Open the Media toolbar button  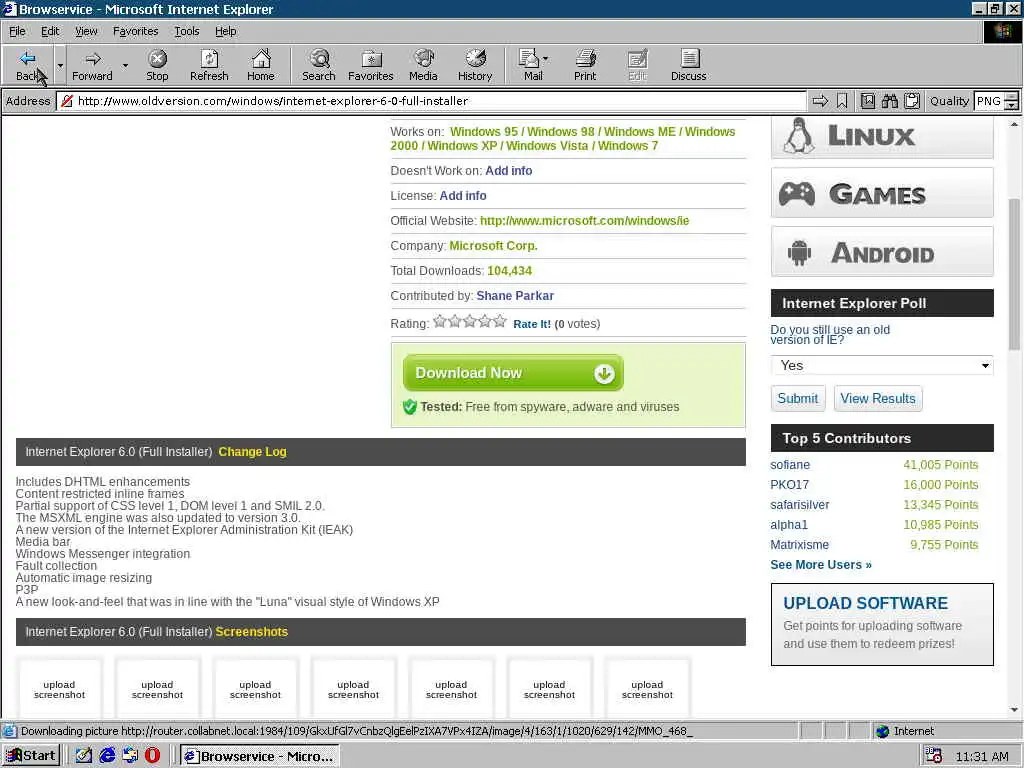click(x=423, y=65)
